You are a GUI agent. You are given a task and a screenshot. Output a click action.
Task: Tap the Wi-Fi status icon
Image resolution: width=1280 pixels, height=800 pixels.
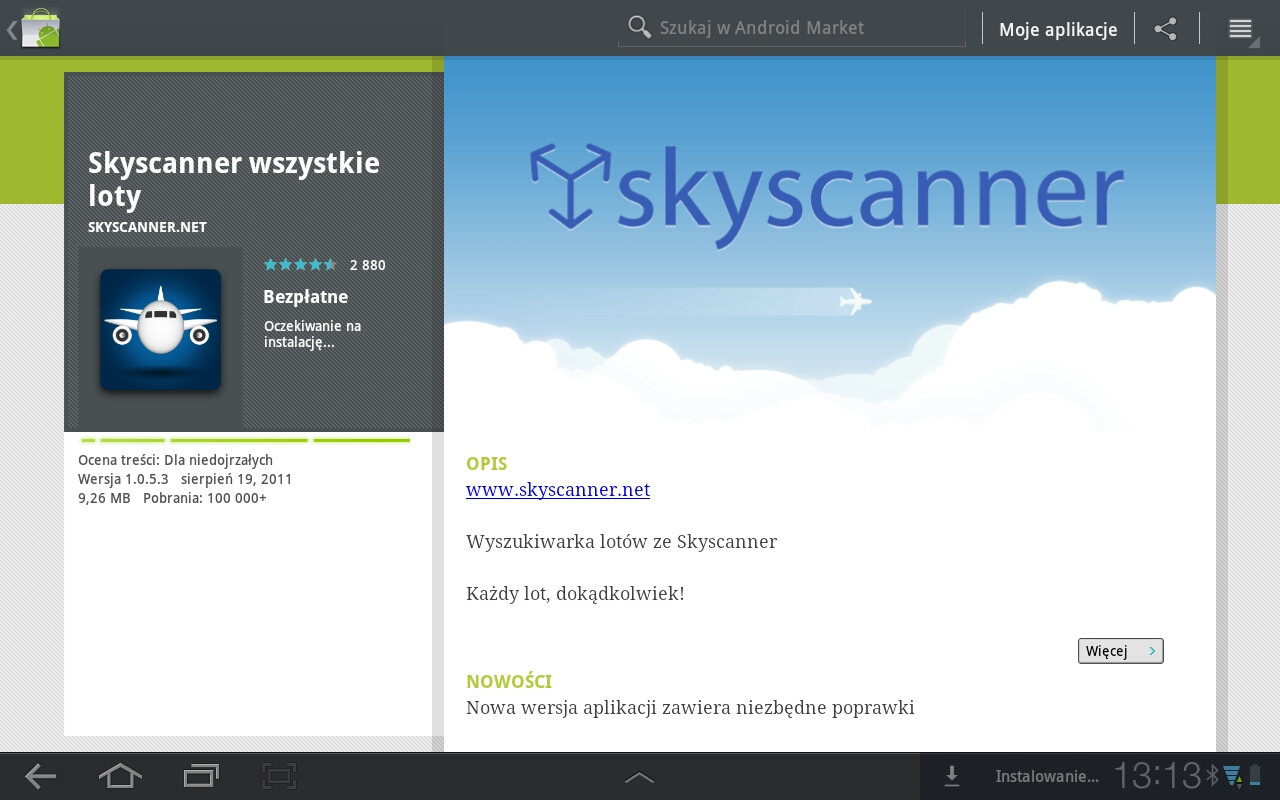(1232, 776)
